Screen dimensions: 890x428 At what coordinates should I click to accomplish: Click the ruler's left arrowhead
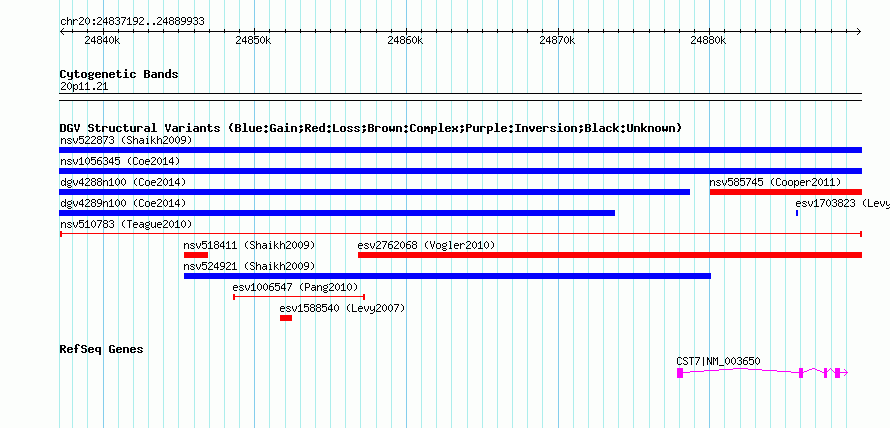pyautogui.click(x=62, y=31)
